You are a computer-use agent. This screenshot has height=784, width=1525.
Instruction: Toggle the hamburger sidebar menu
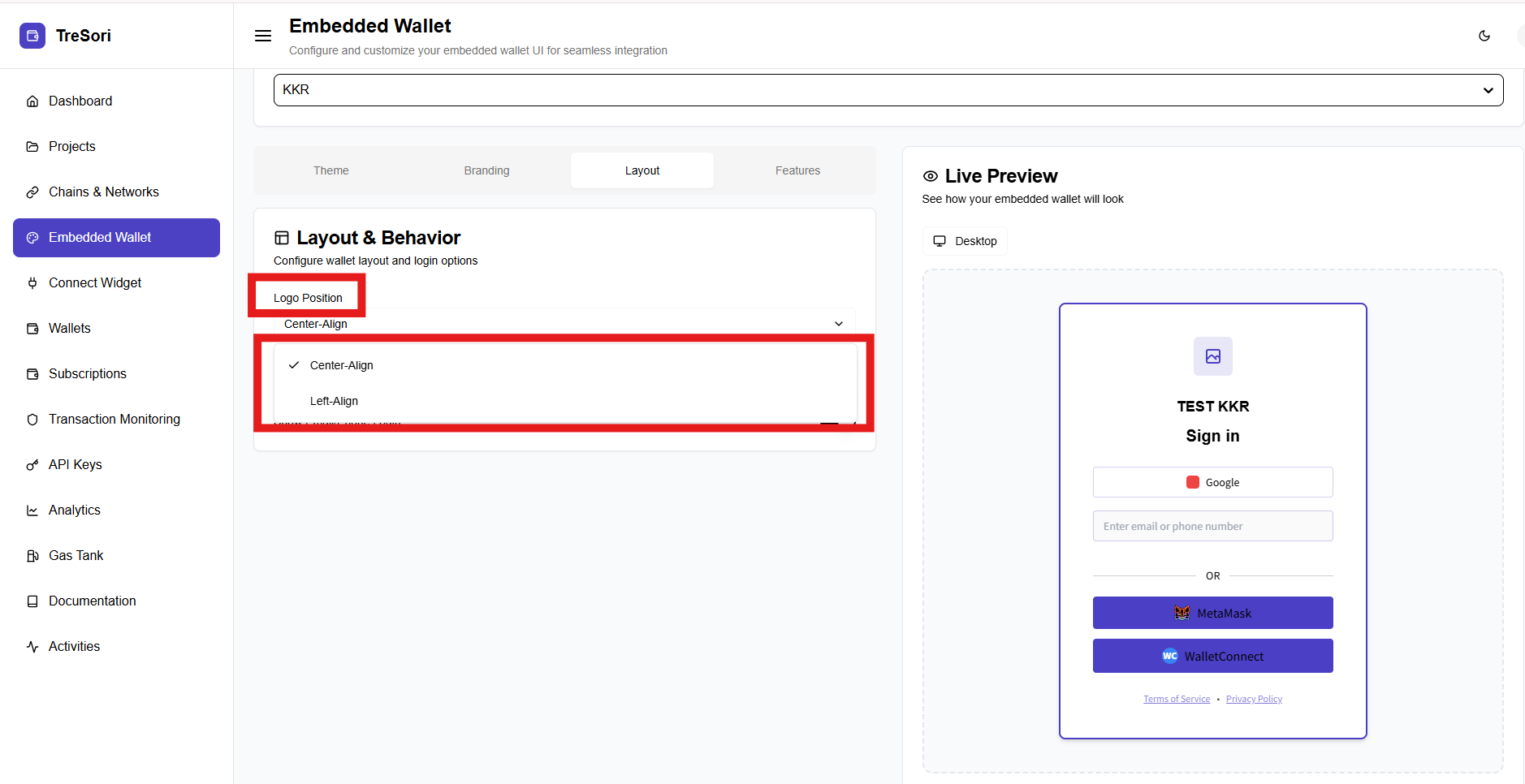(x=263, y=36)
